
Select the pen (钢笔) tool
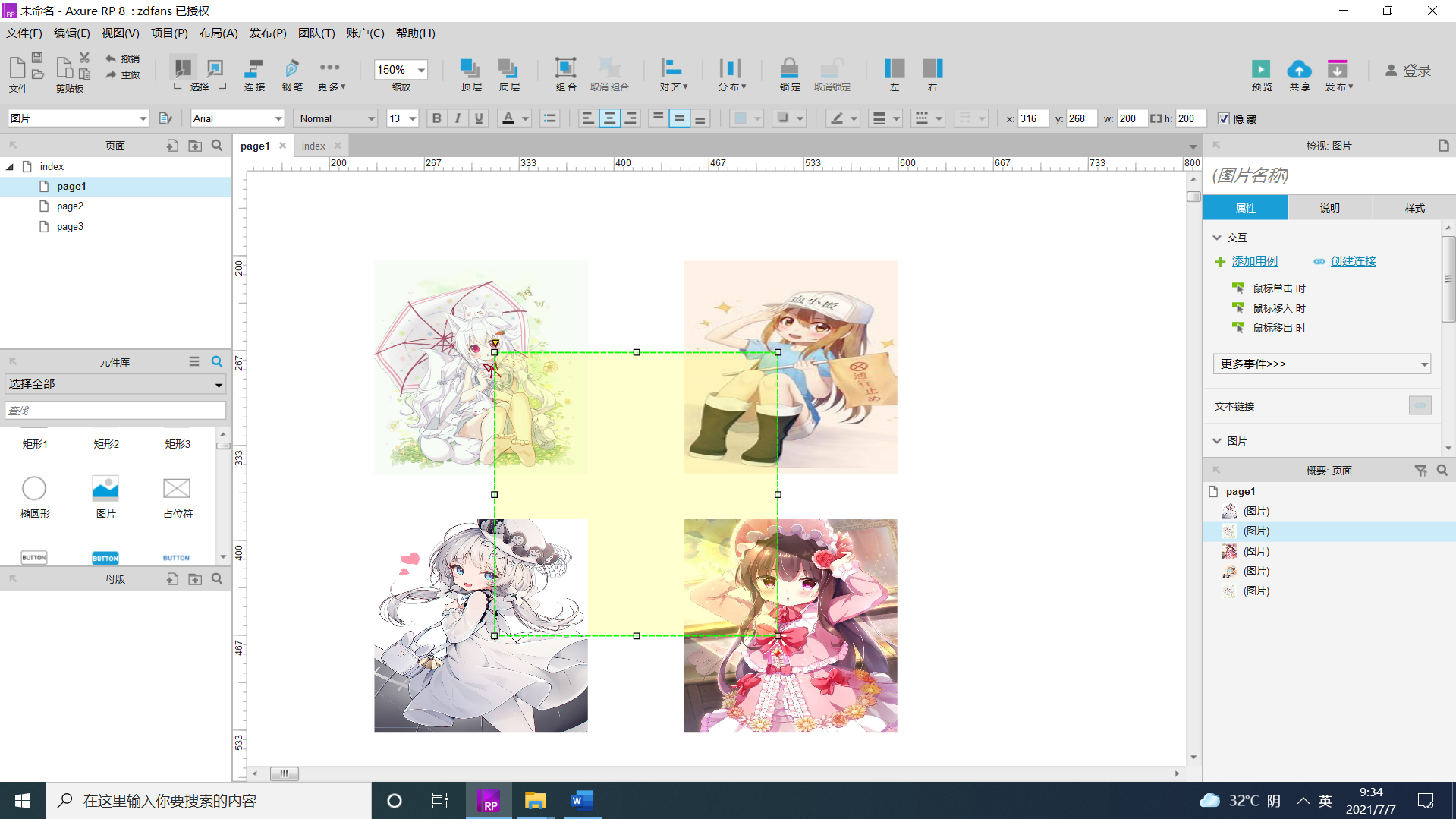pyautogui.click(x=292, y=74)
